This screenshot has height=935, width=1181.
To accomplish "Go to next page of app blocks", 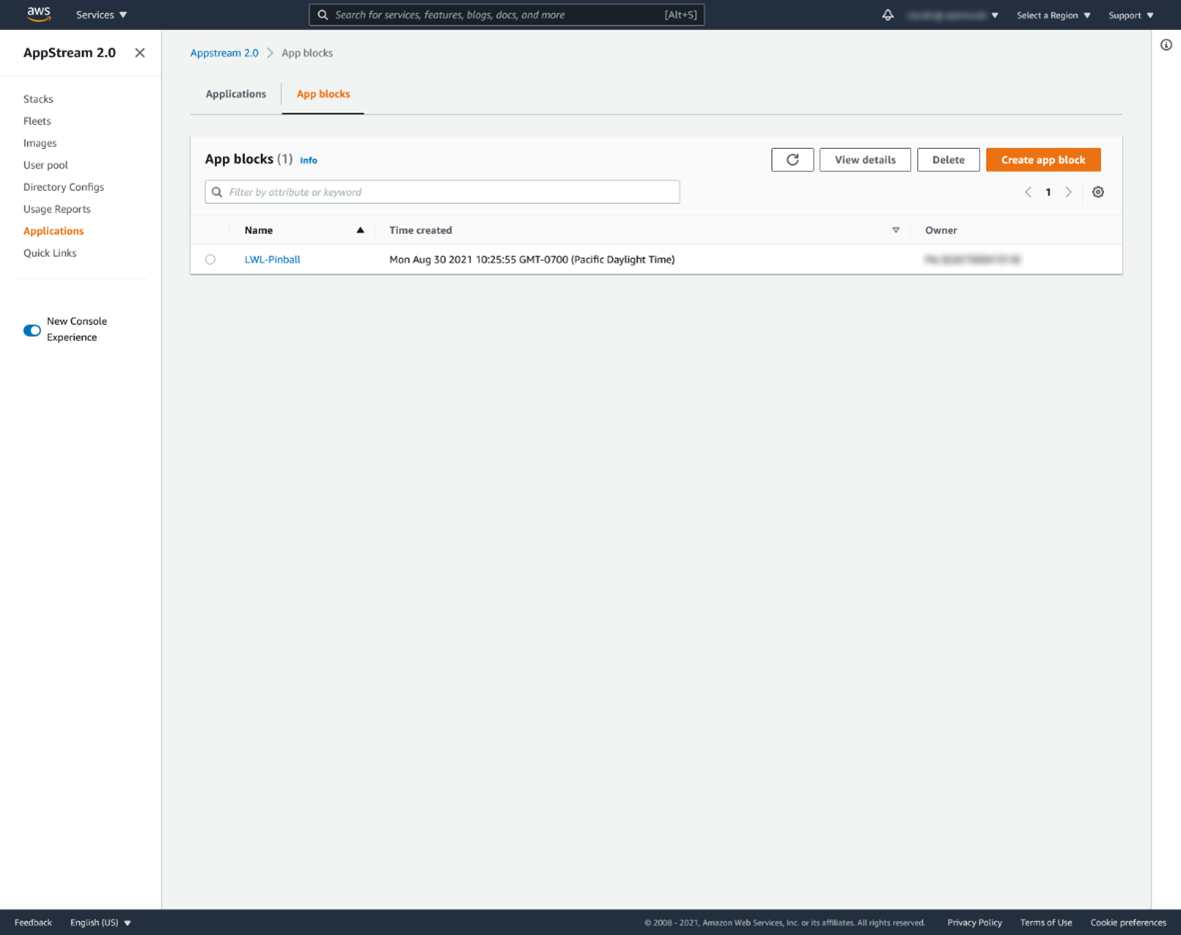I will [1068, 192].
